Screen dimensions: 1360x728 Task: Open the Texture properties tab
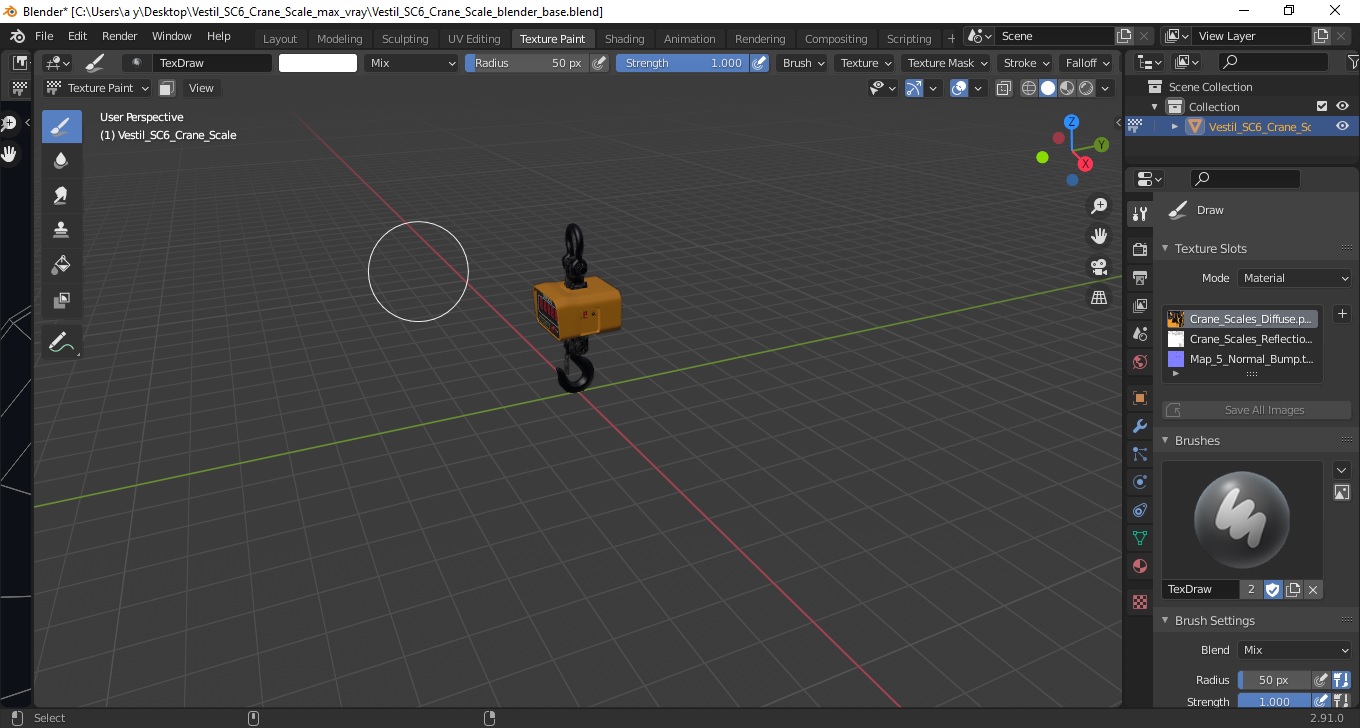1139,602
